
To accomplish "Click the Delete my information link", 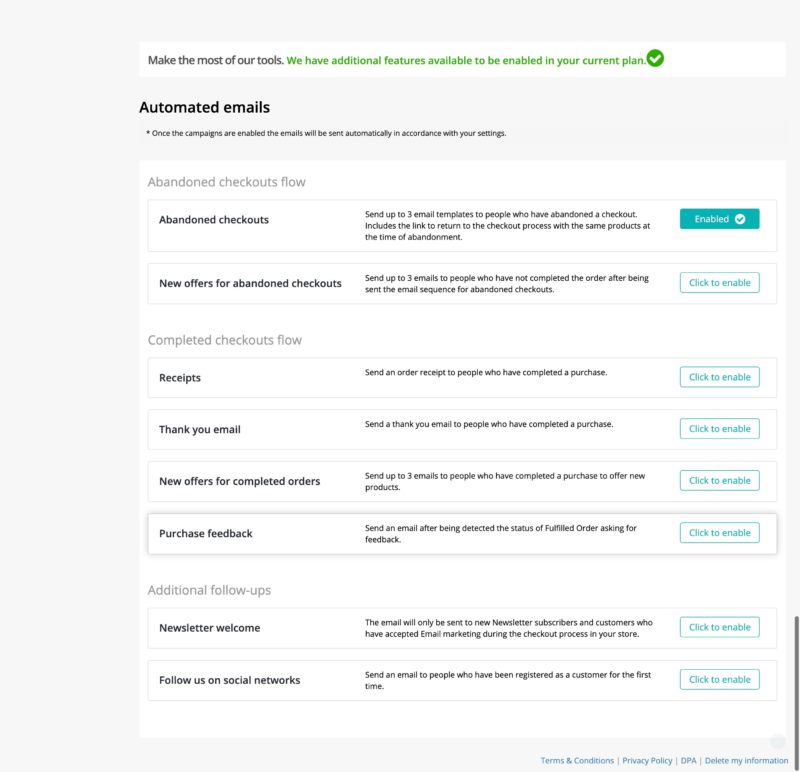I will click(746, 761).
